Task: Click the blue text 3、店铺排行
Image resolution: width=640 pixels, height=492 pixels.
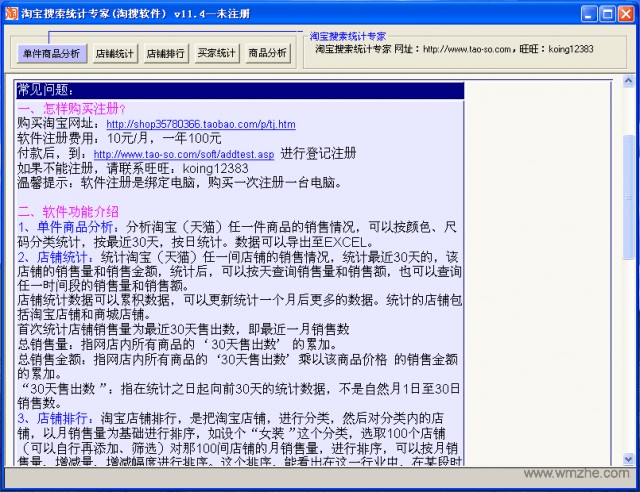Action: click(x=56, y=418)
